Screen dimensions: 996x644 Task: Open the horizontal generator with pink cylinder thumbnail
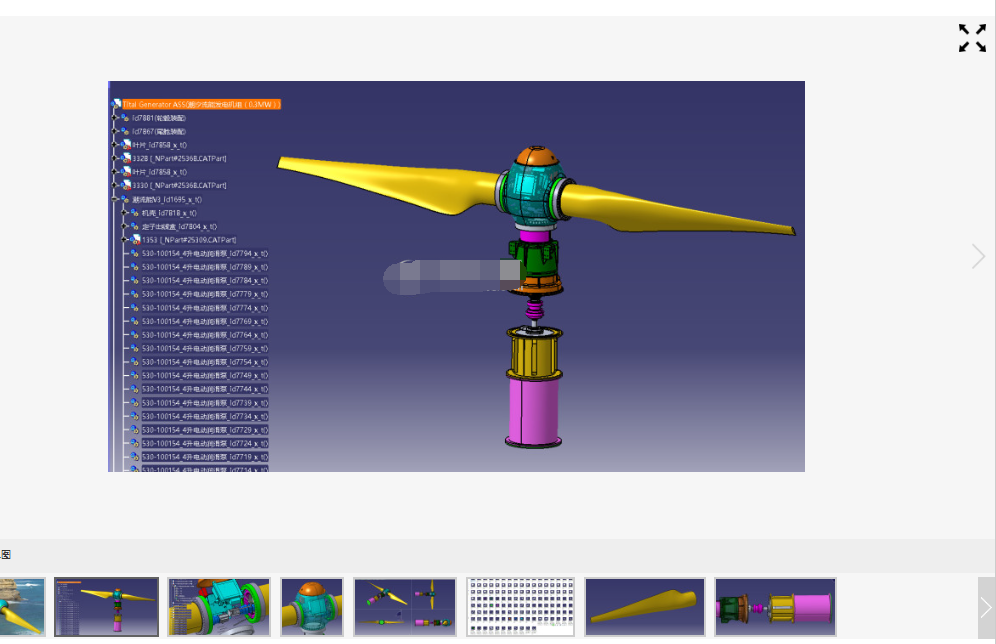coord(775,607)
